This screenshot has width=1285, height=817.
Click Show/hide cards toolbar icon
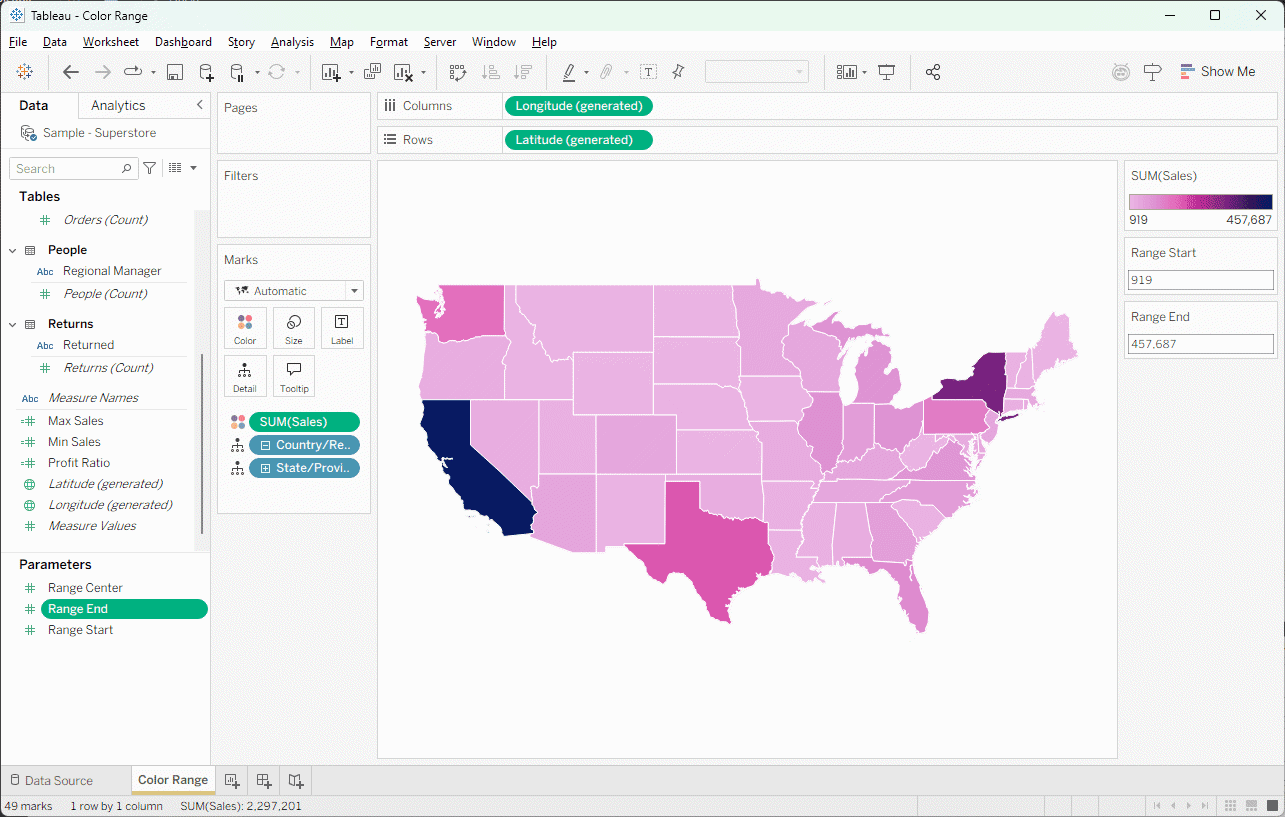[847, 72]
